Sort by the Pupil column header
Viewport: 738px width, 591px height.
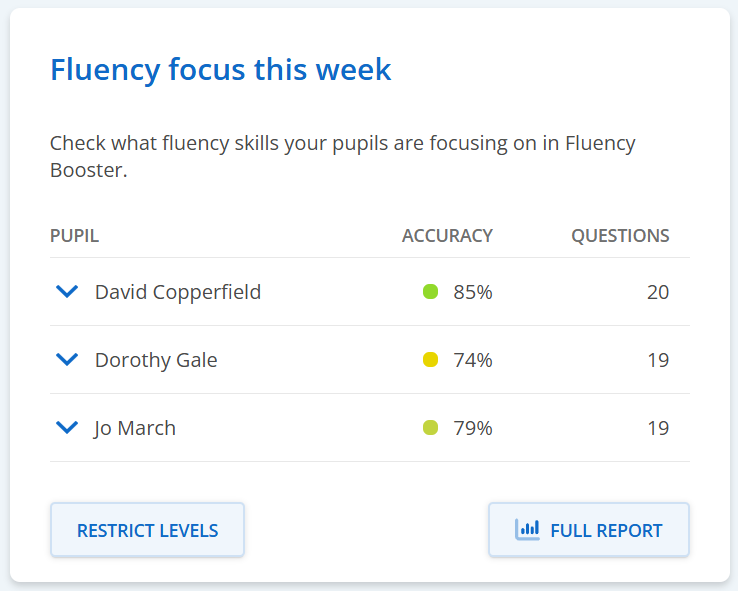pyautogui.click(x=74, y=236)
